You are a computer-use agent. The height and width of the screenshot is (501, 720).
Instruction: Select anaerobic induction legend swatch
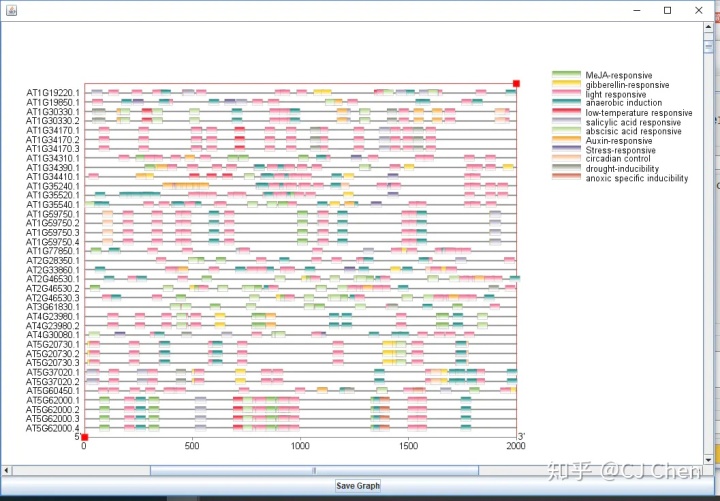(566, 103)
